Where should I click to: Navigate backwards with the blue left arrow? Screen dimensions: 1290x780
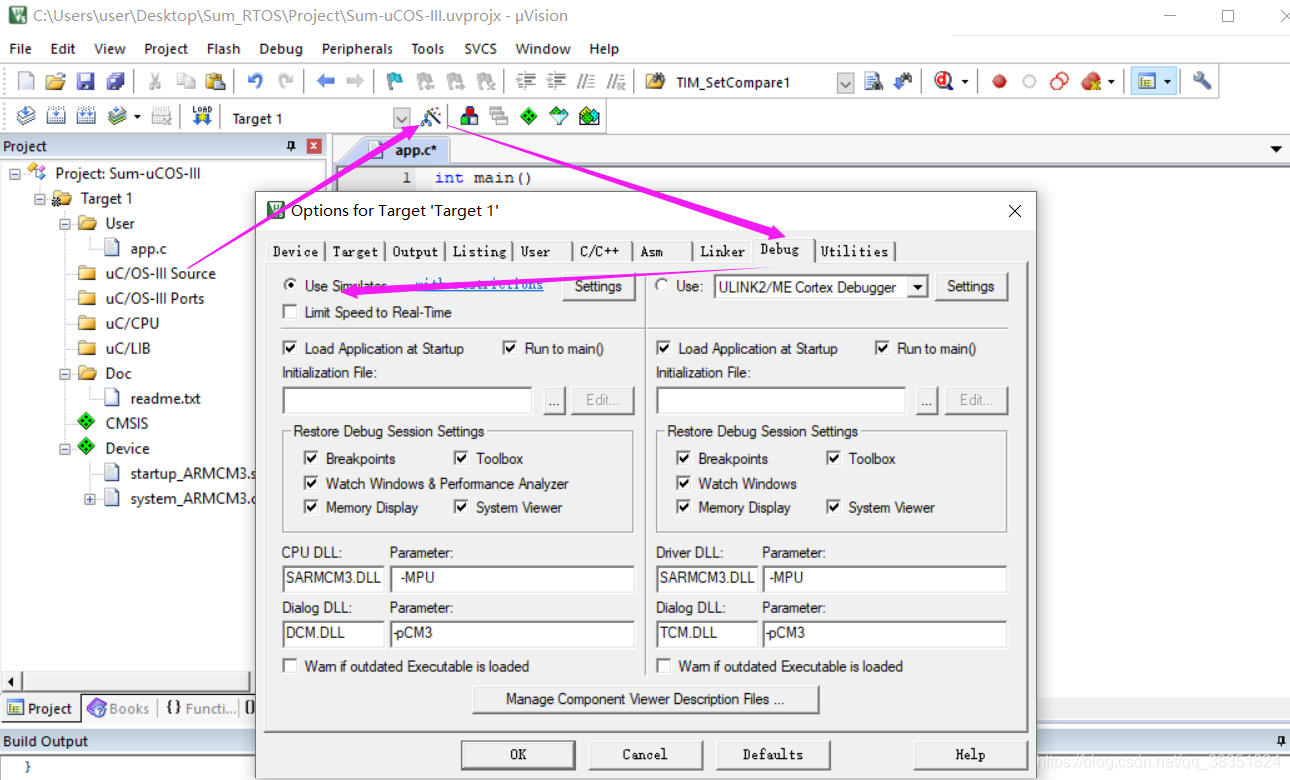point(325,82)
